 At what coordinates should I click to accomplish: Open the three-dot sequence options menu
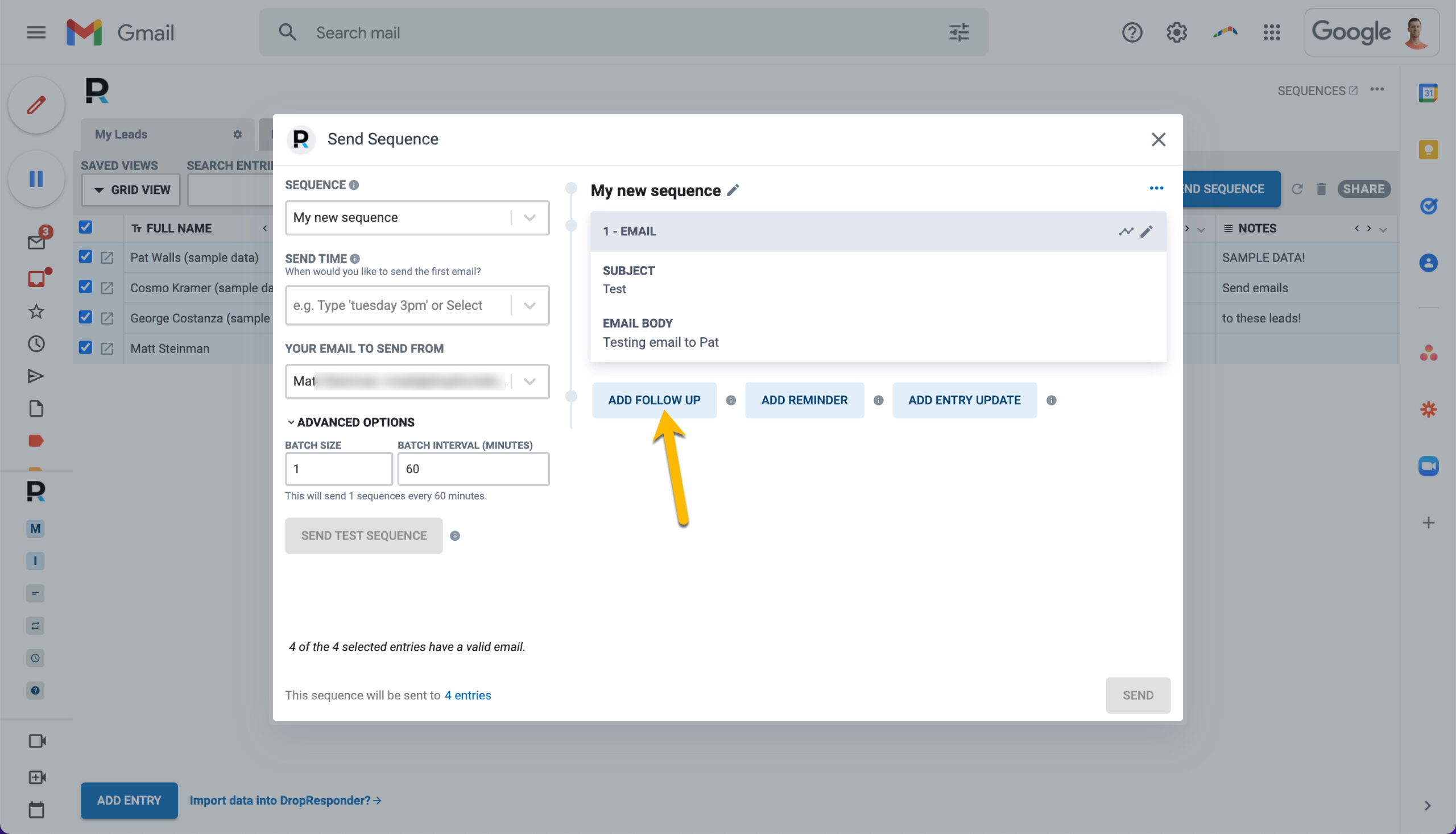pos(1156,188)
